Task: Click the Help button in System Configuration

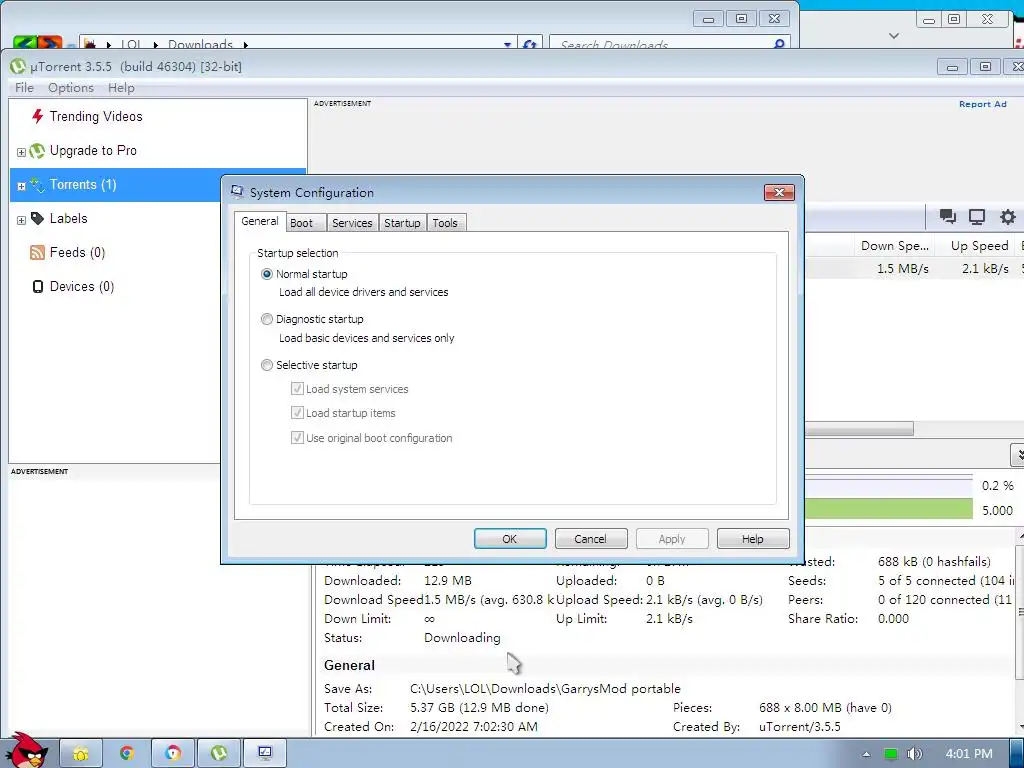Action: click(753, 539)
